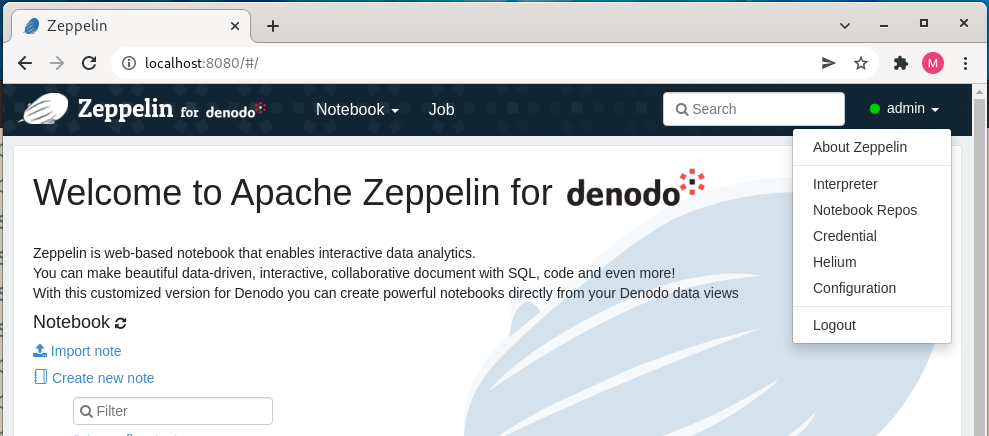Screen dimensions: 989x436
Task: Open the browser extensions puzzle icon
Action: [901, 63]
